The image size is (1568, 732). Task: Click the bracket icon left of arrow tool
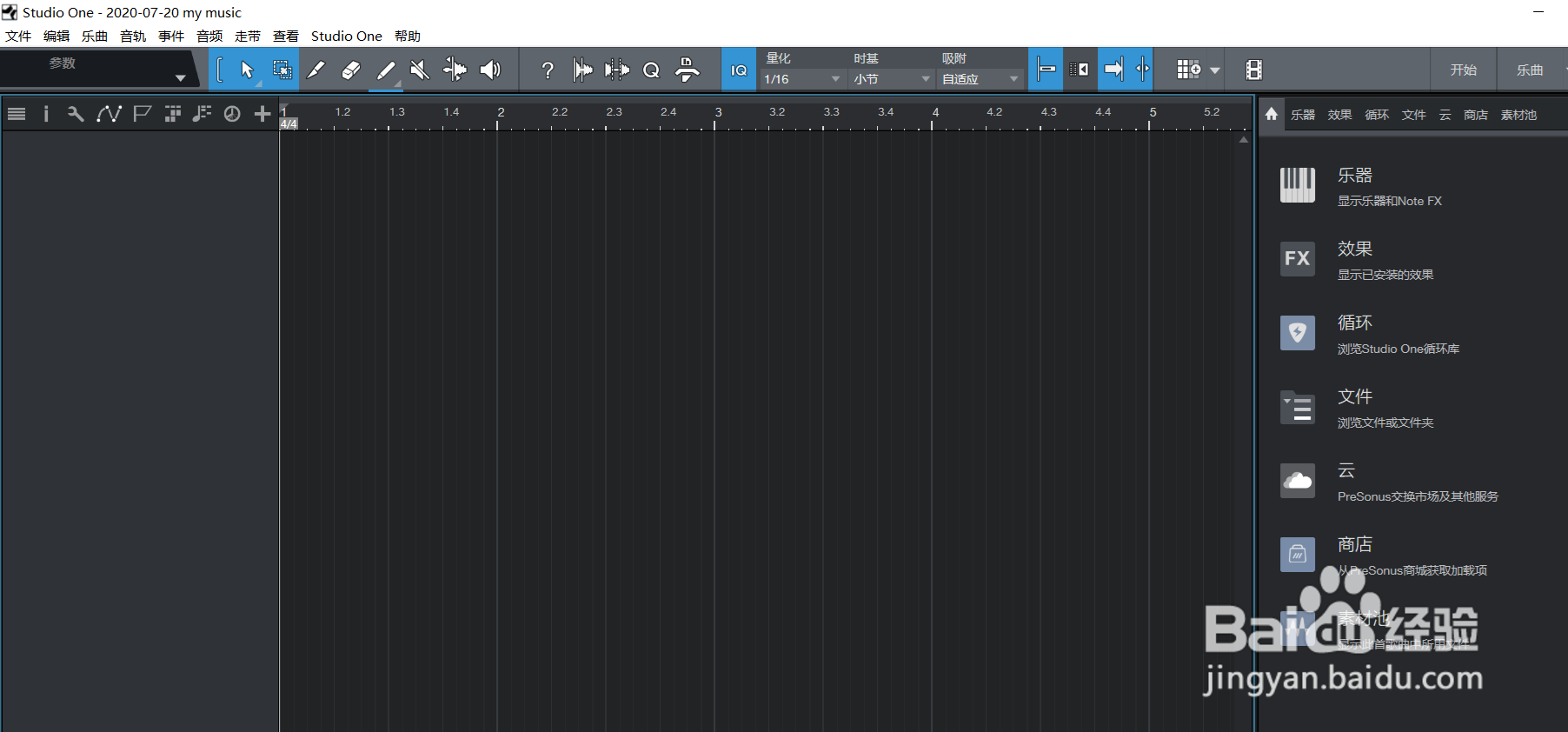[220, 70]
